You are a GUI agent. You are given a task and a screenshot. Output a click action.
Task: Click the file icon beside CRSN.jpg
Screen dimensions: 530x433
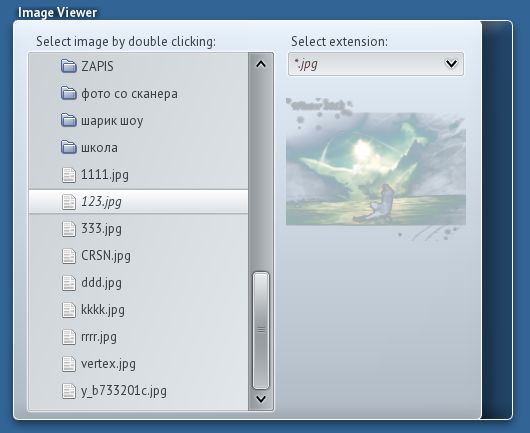click(x=69, y=256)
